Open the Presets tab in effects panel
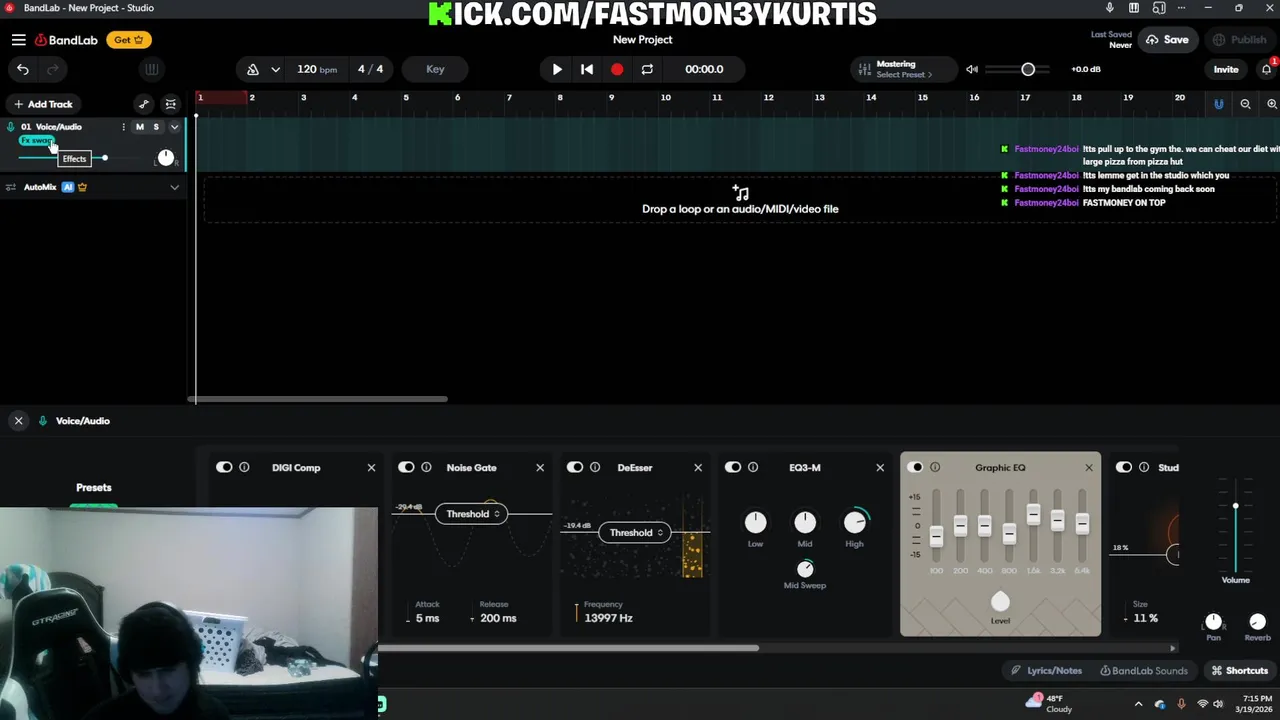Viewport: 1280px width, 720px height. pyautogui.click(x=94, y=488)
